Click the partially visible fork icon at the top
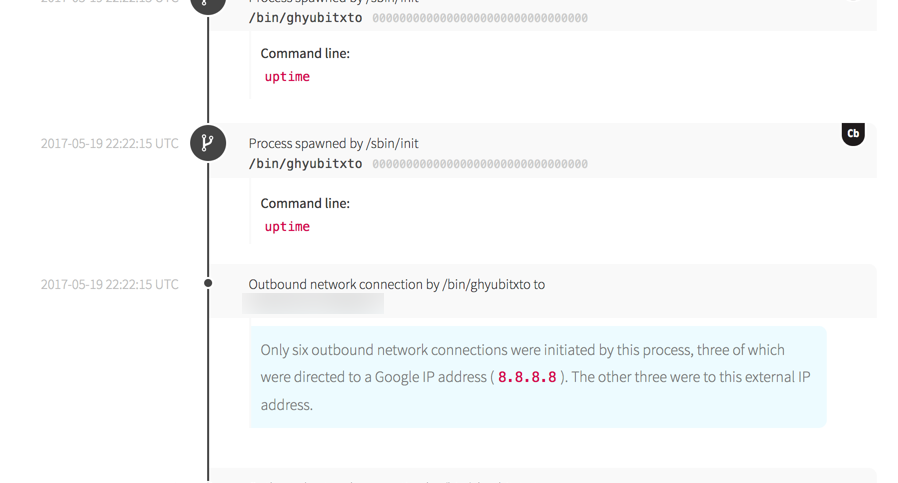Viewport: 898px width, 483px height. coord(208,4)
